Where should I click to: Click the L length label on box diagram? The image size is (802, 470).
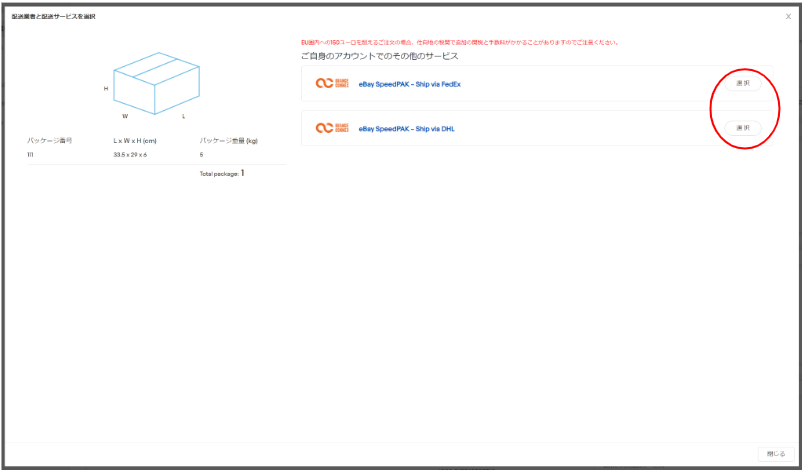tap(183, 117)
